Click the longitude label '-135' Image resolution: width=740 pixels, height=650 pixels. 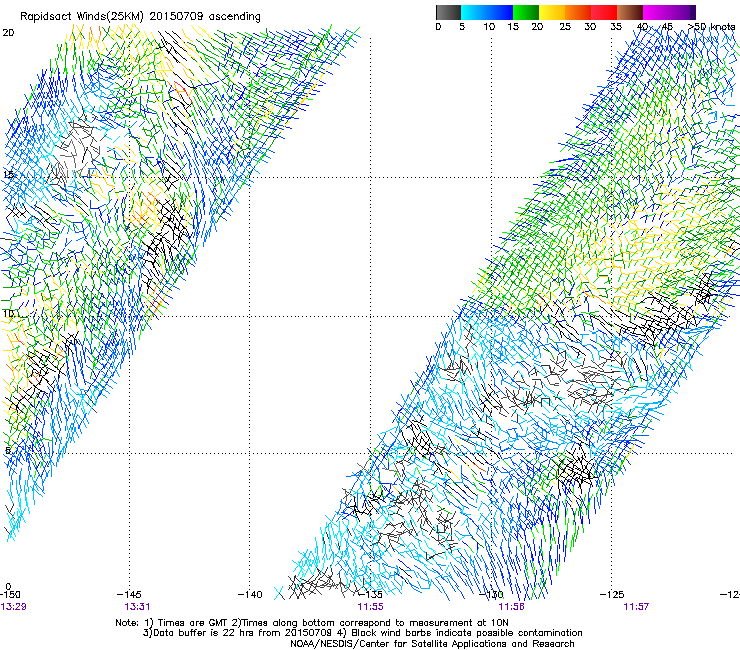tap(370, 595)
